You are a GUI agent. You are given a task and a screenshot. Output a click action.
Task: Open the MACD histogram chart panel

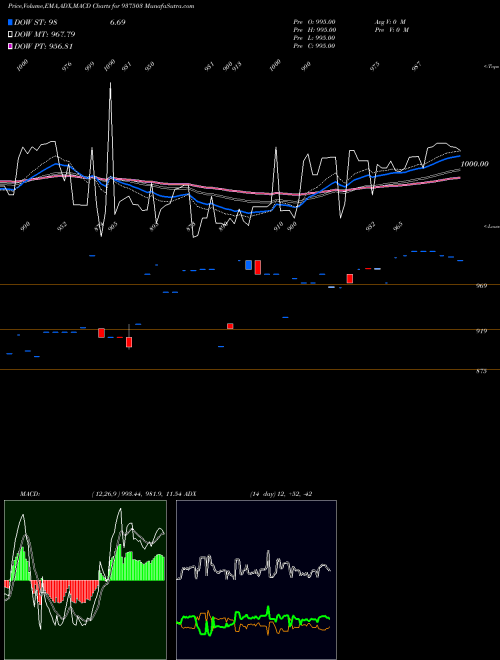pyautogui.click(x=85, y=580)
